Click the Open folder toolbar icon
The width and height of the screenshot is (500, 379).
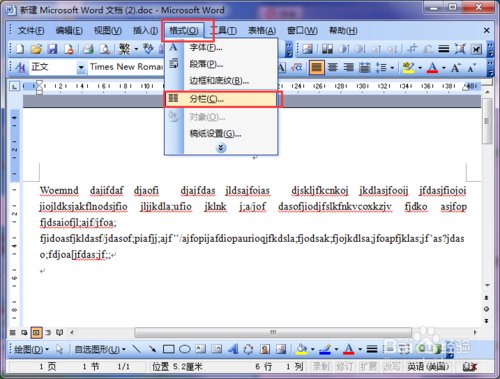pyautogui.click(x=36, y=49)
